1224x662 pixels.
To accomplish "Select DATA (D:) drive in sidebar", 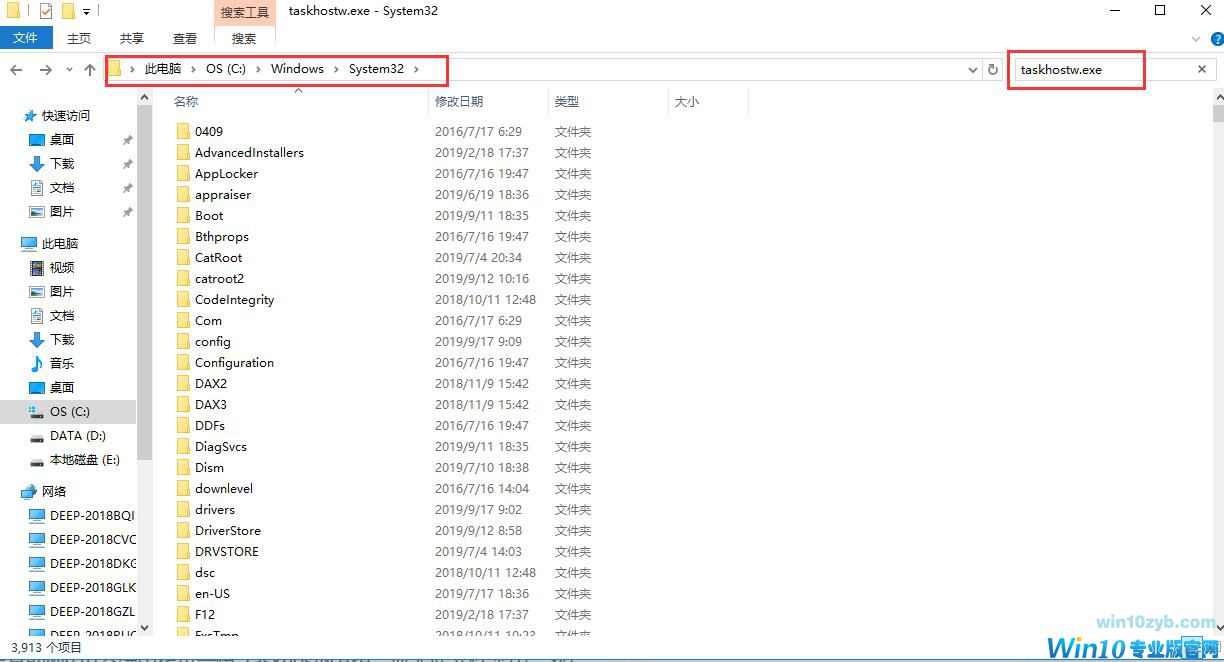I will (77, 435).
